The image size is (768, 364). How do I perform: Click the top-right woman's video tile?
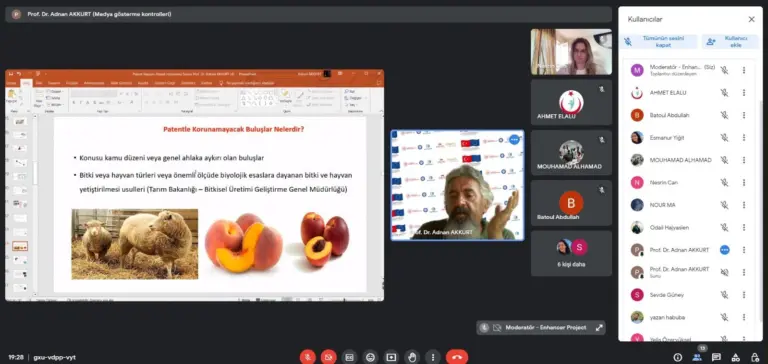571,51
